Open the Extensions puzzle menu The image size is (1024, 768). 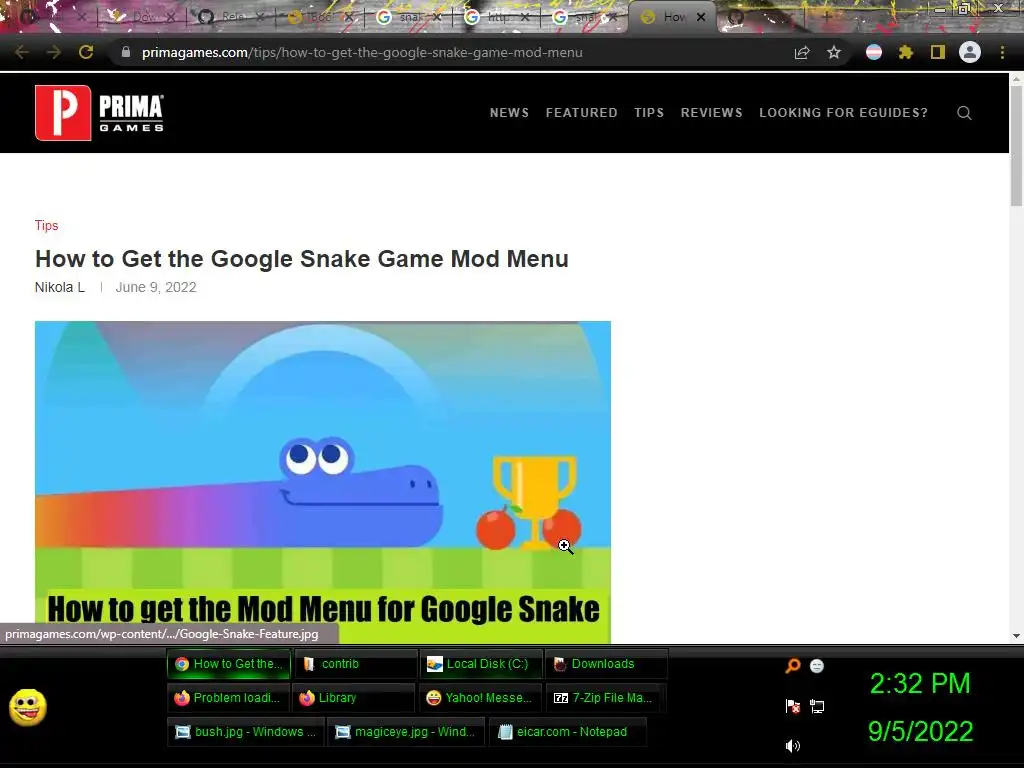click(906, 52)
